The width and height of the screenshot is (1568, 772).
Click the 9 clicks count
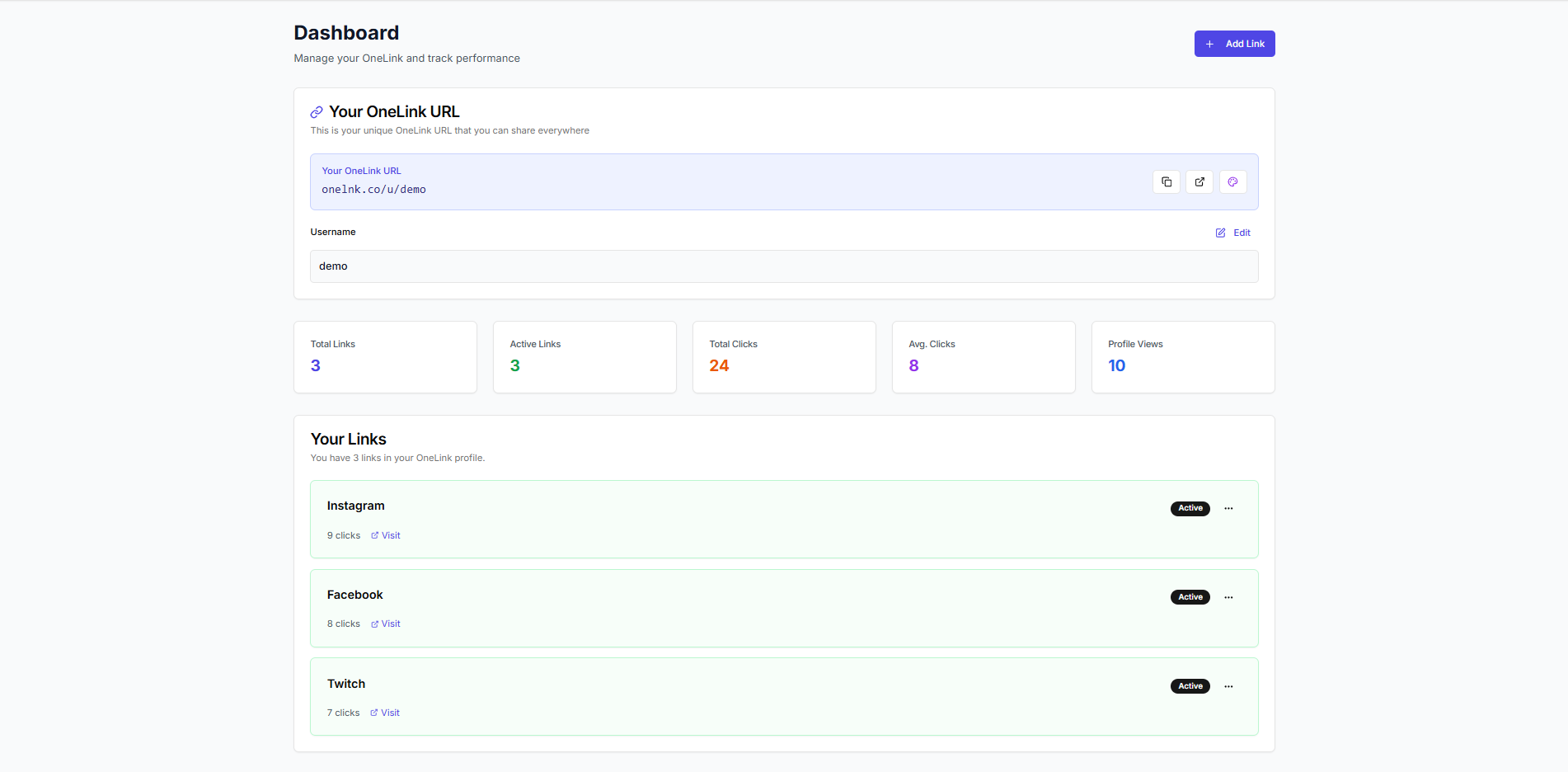pos(343,535)
